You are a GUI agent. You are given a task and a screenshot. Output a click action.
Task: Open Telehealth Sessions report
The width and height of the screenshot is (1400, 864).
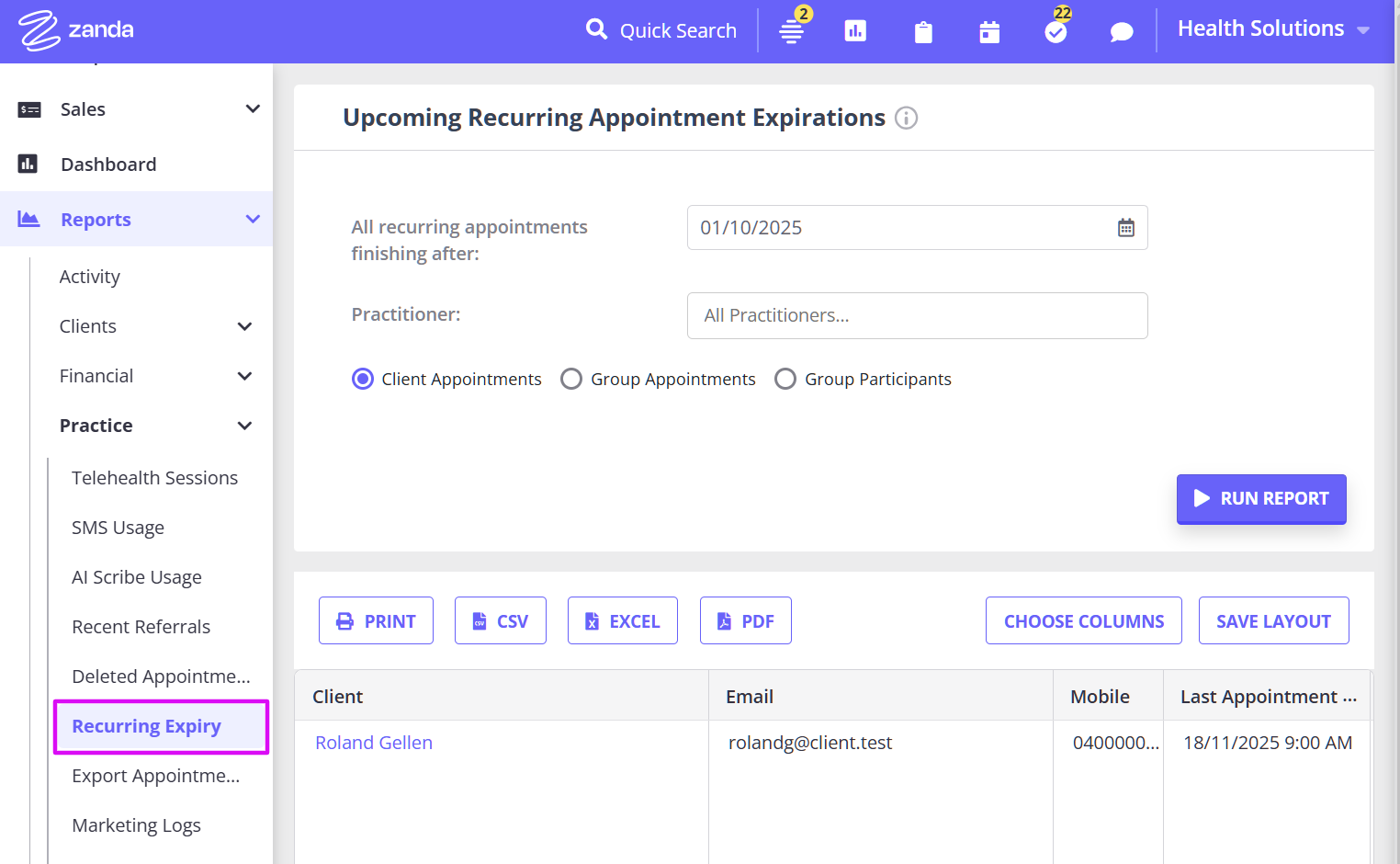coord(154,478)
